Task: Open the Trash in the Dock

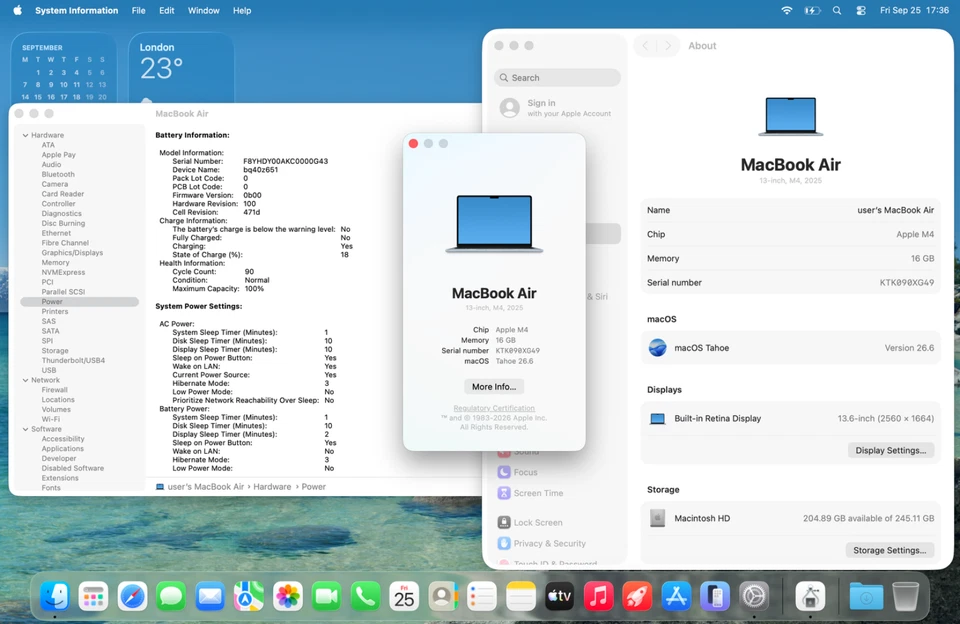Action: click(x=906, y=596)
